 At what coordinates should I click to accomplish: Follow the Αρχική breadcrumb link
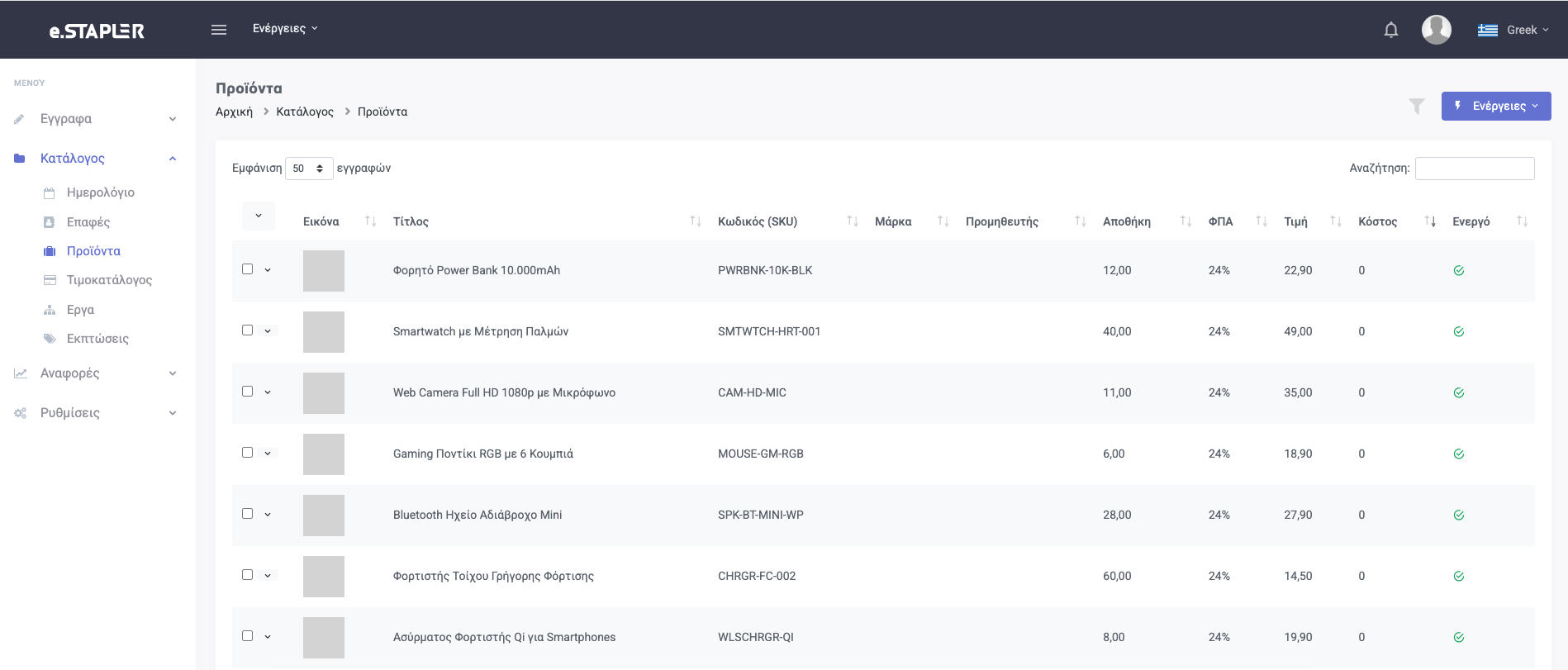tap(234, 112)
